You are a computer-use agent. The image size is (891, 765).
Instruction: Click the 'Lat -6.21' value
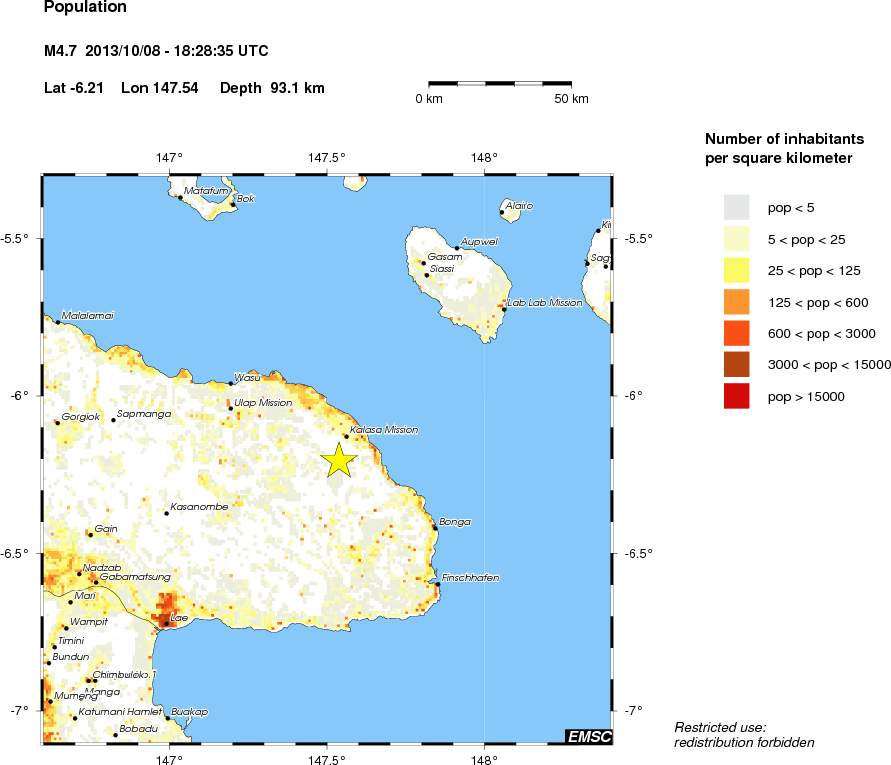(x=74, y=88)
